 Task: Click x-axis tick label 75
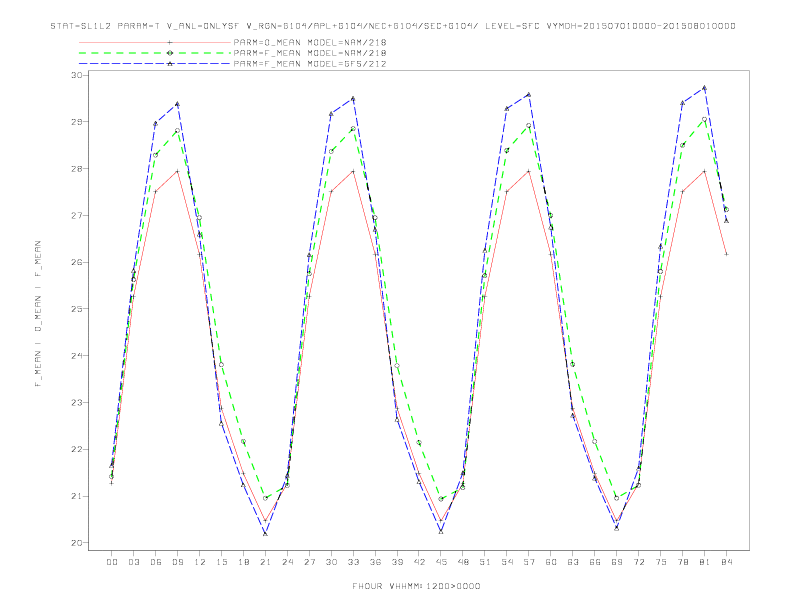pyautogui.click(x=661, y=562)
